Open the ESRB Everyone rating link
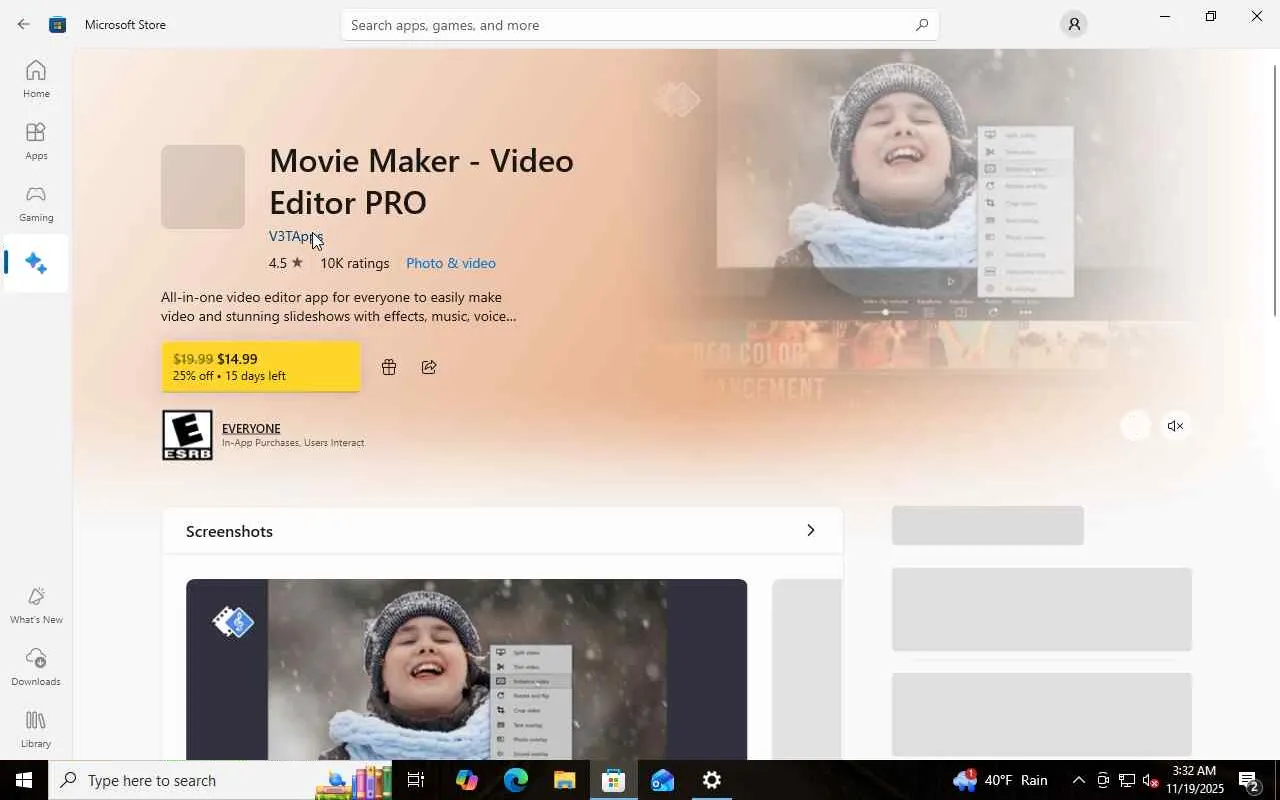This screenshot has height=800, width=1280. pyautogui.click(x=251, y=428)
